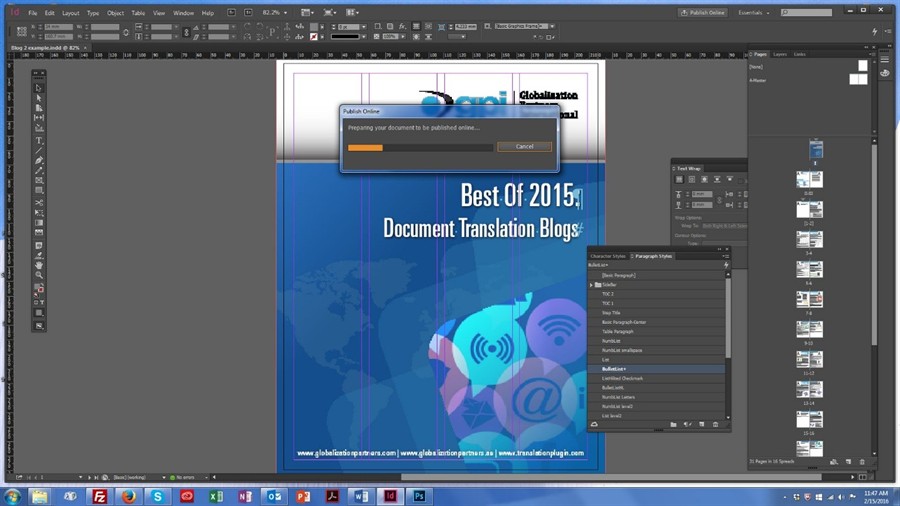Toggle Jump to next column wrap button
This screenshot has height=506, width=900.
point(730,180)
